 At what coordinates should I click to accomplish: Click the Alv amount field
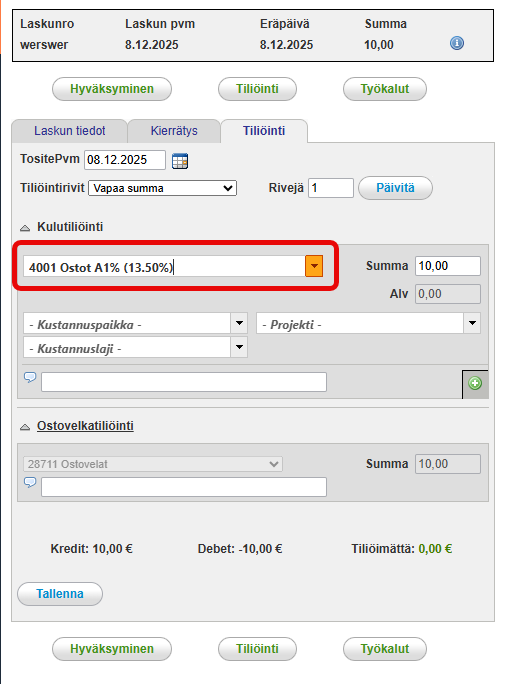(x=448, y=294)
